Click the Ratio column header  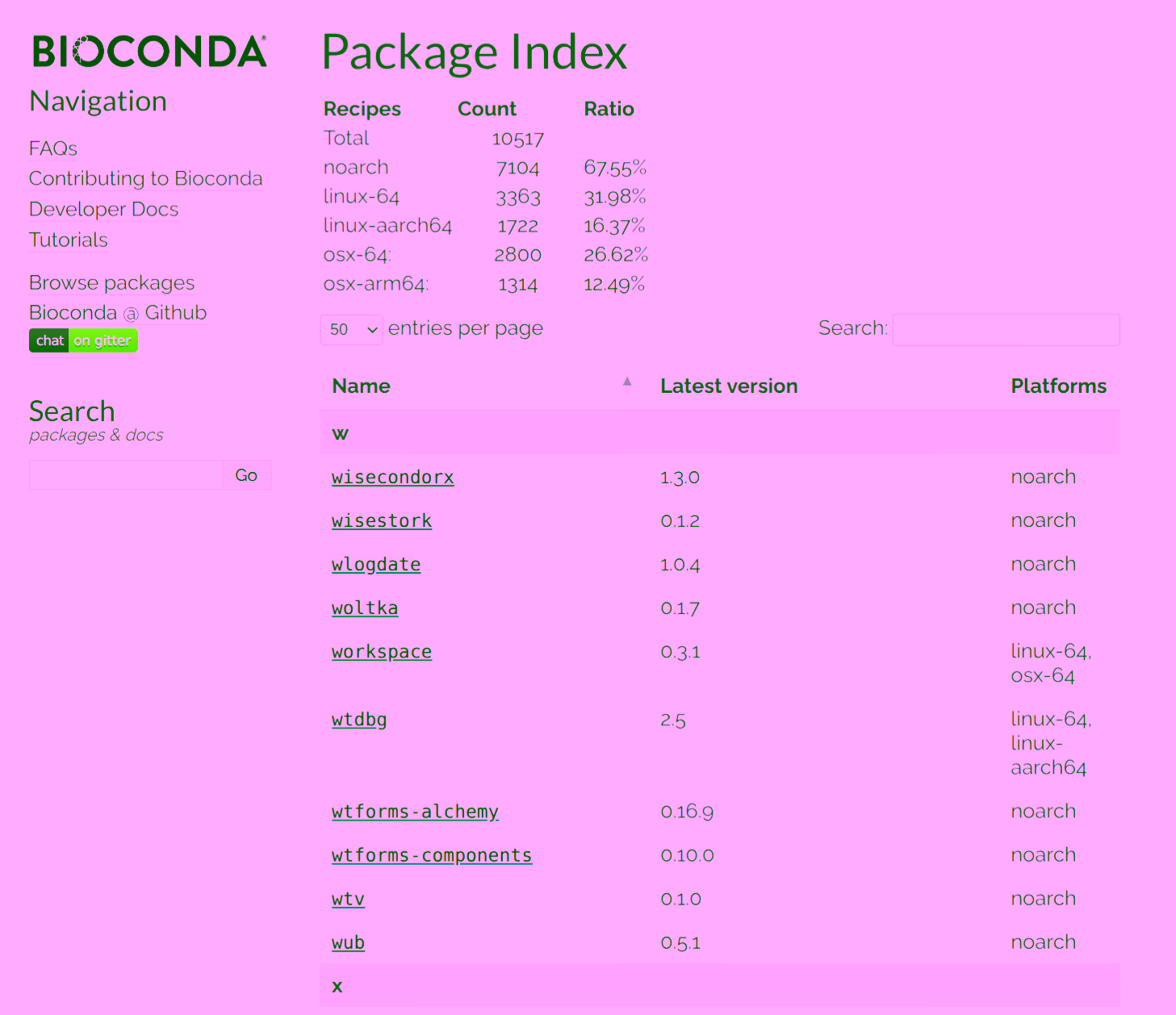[x=609, y=109]
